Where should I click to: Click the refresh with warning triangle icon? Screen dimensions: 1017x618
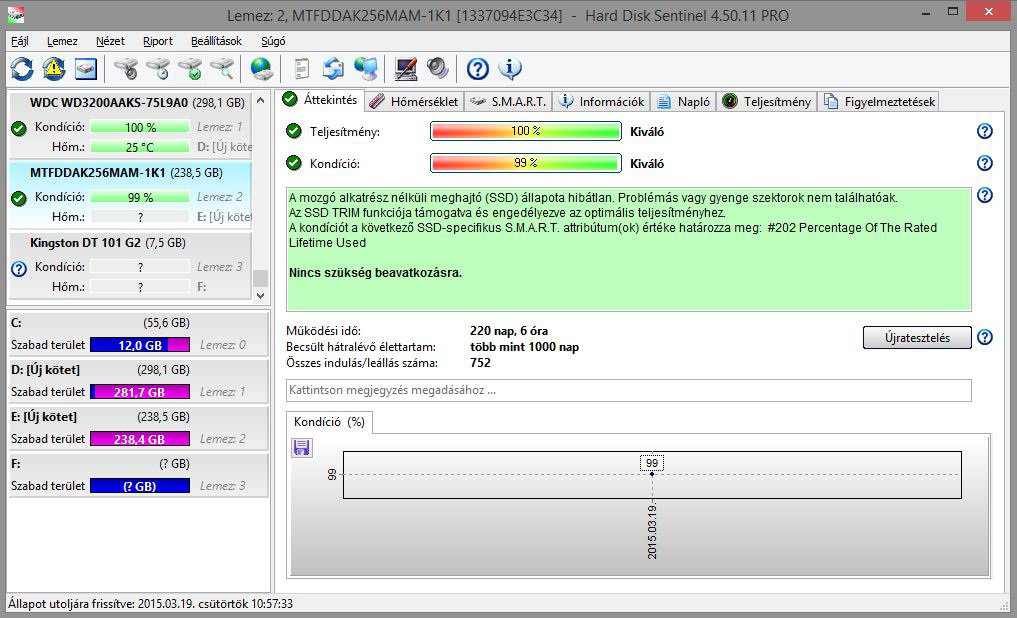54,69
